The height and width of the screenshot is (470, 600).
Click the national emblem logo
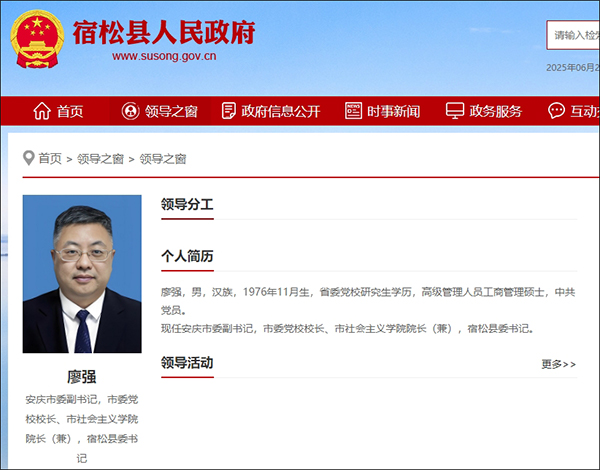(37, 39)
